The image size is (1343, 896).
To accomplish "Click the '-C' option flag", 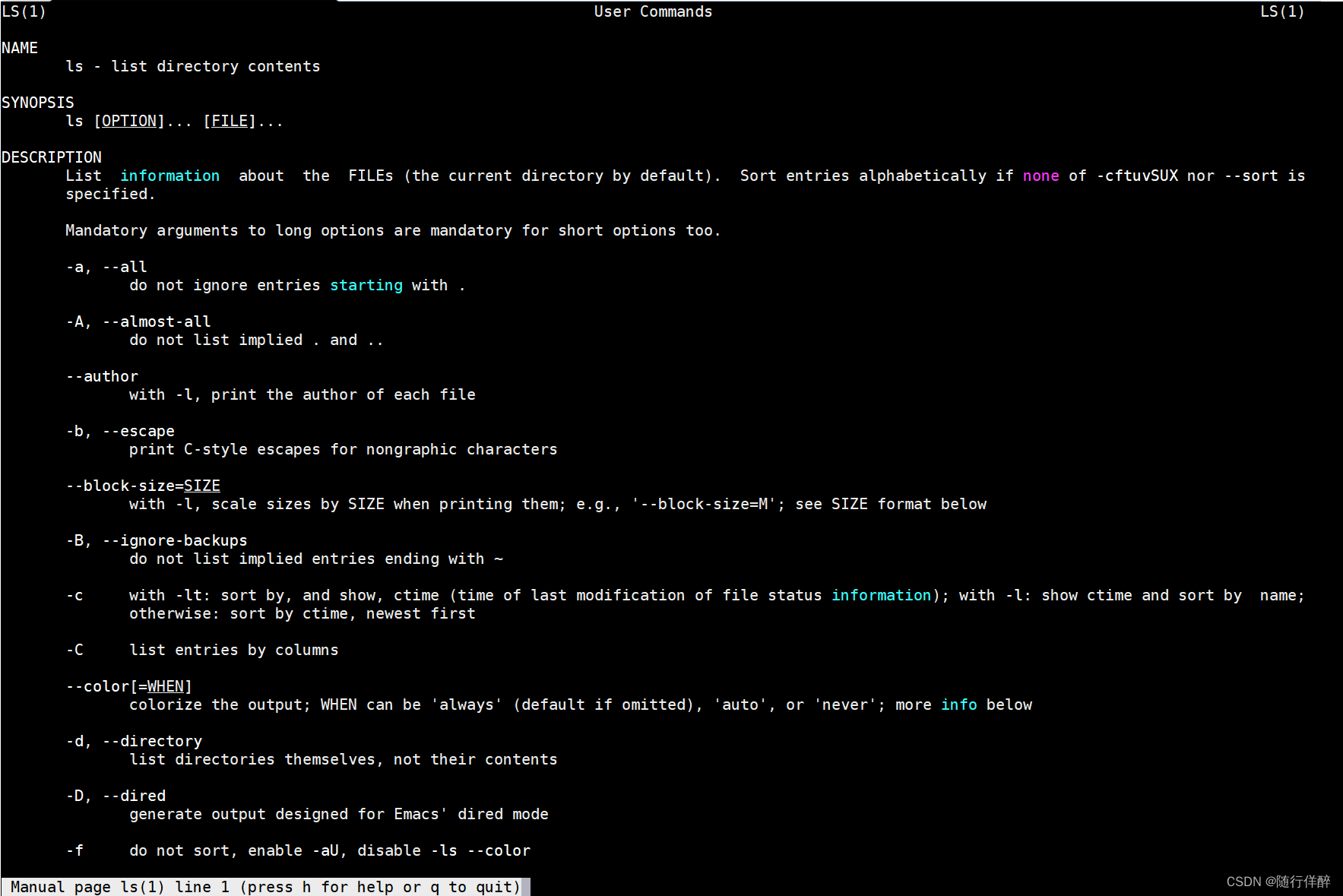I will point(74,650).
